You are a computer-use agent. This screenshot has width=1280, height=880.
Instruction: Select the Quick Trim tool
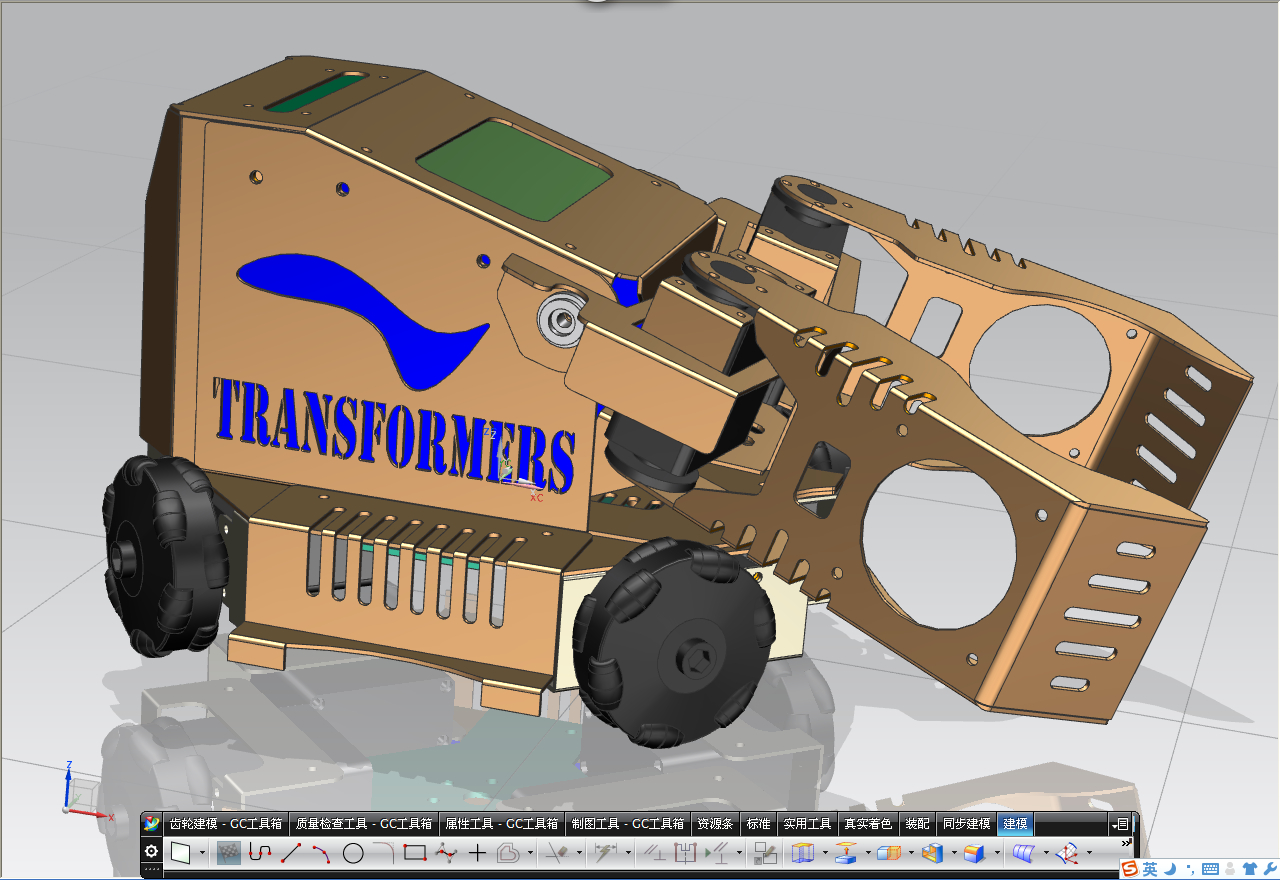point(558,853)
